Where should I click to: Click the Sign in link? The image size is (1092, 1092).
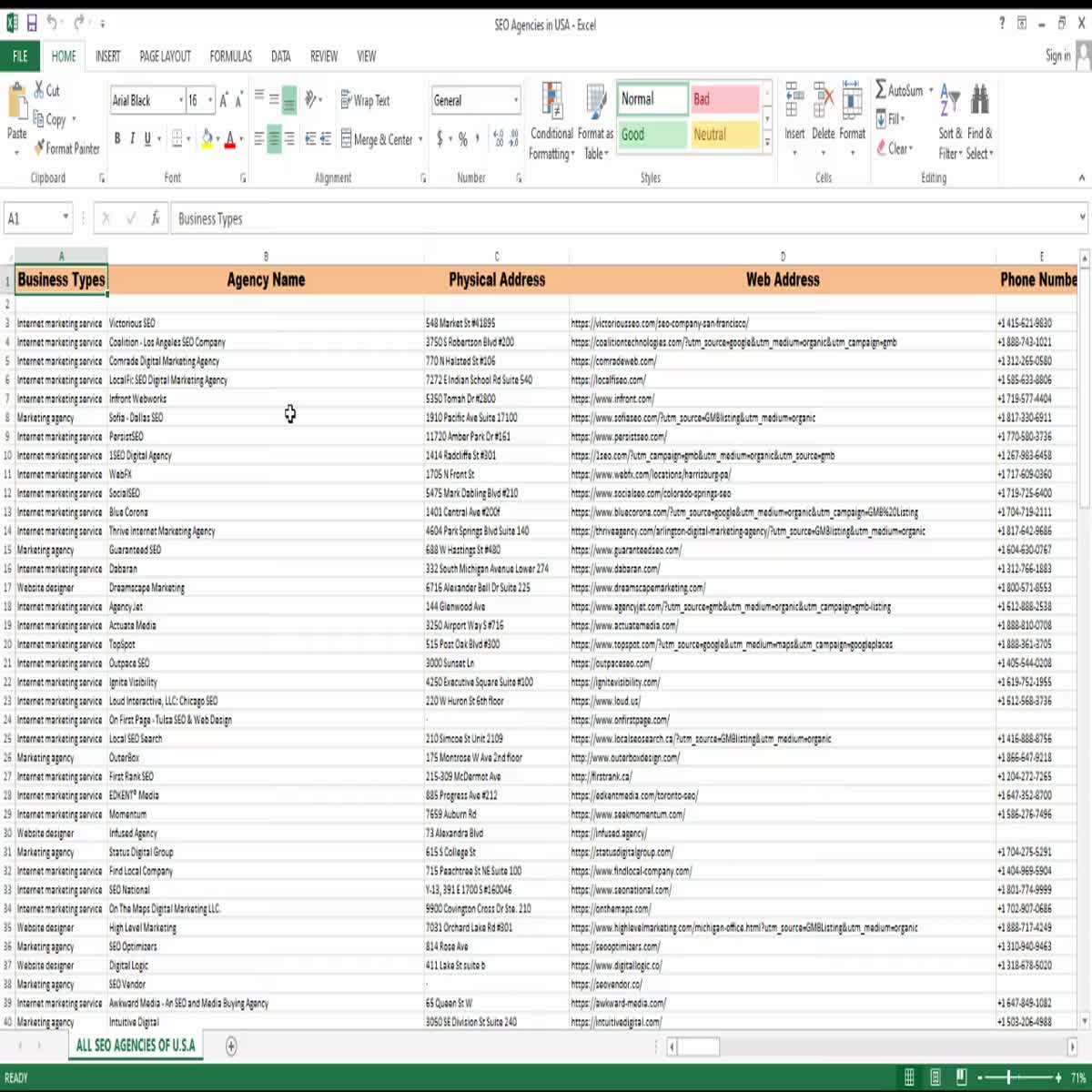coord(1057,56)
